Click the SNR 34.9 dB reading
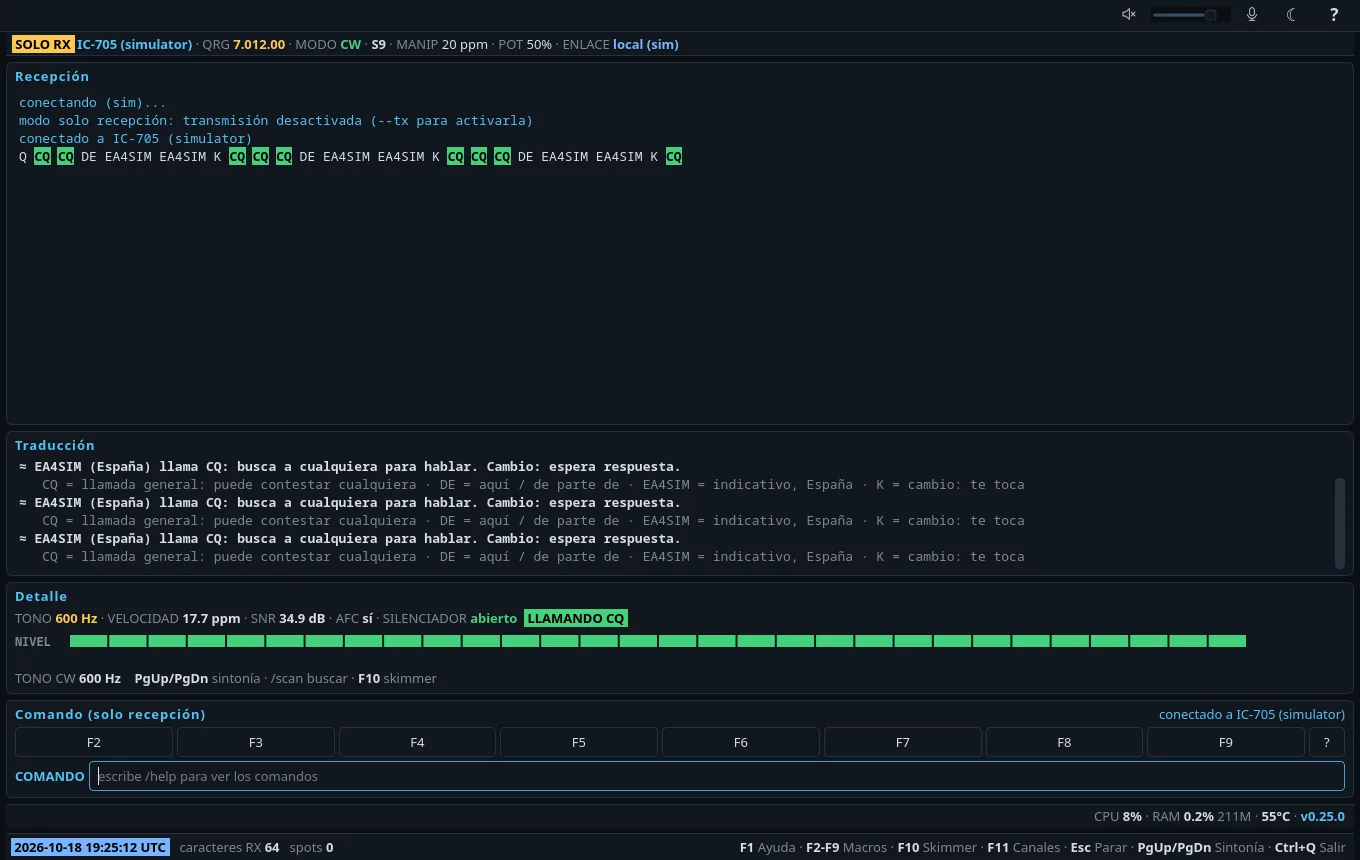Viewport: 1360px width, 860px height. coord(288,618)
